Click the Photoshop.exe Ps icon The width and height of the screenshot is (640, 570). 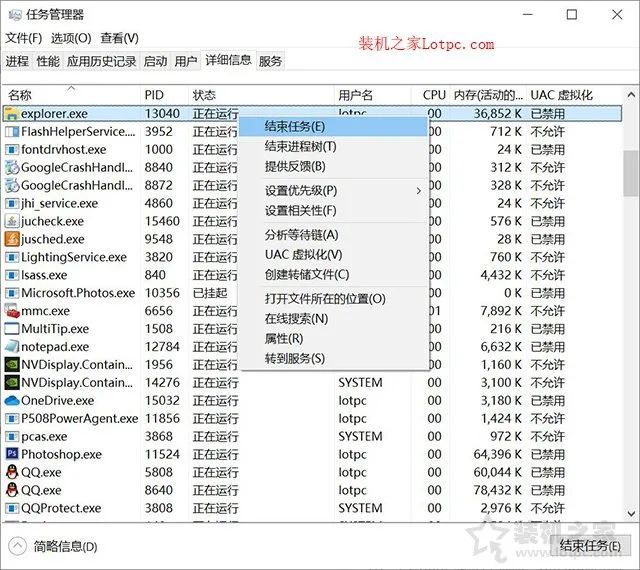(x=12, y=454)
